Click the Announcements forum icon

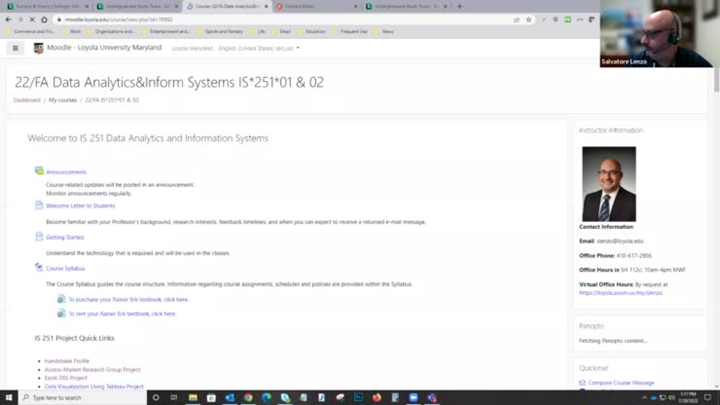click(39, 172)
